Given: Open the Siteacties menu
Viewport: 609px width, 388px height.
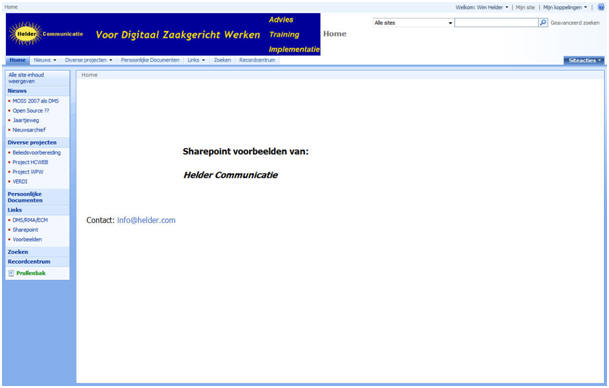Looking at the screenshot, I should 584,60.
